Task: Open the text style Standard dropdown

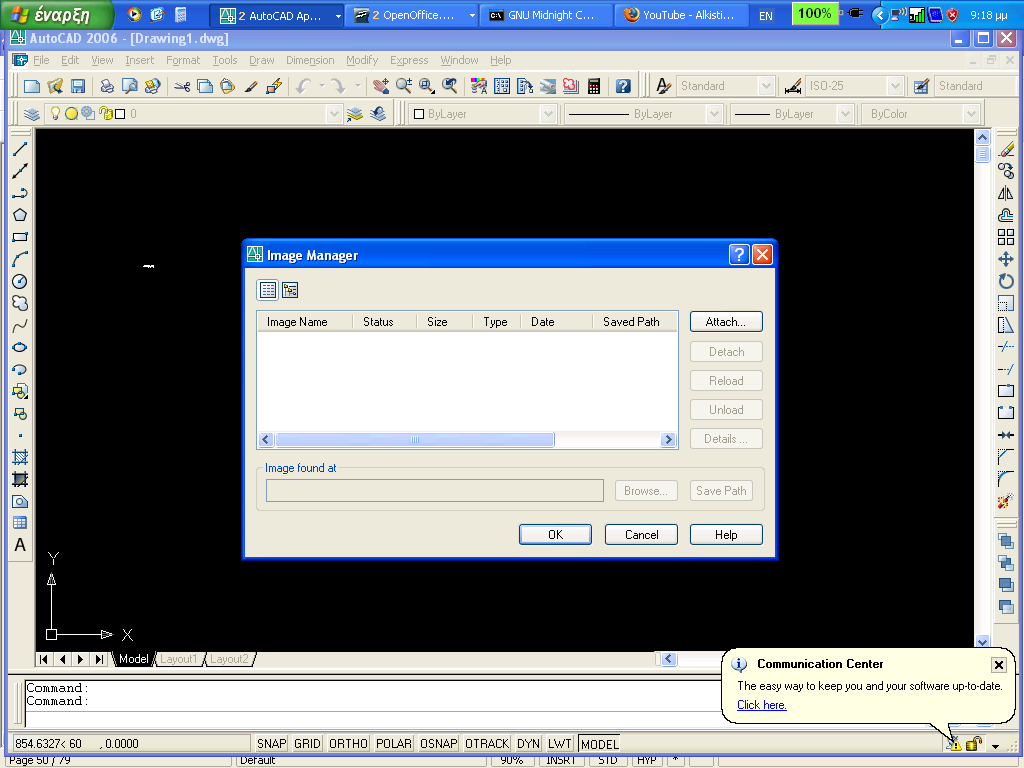Action: [x=766, y=86]
